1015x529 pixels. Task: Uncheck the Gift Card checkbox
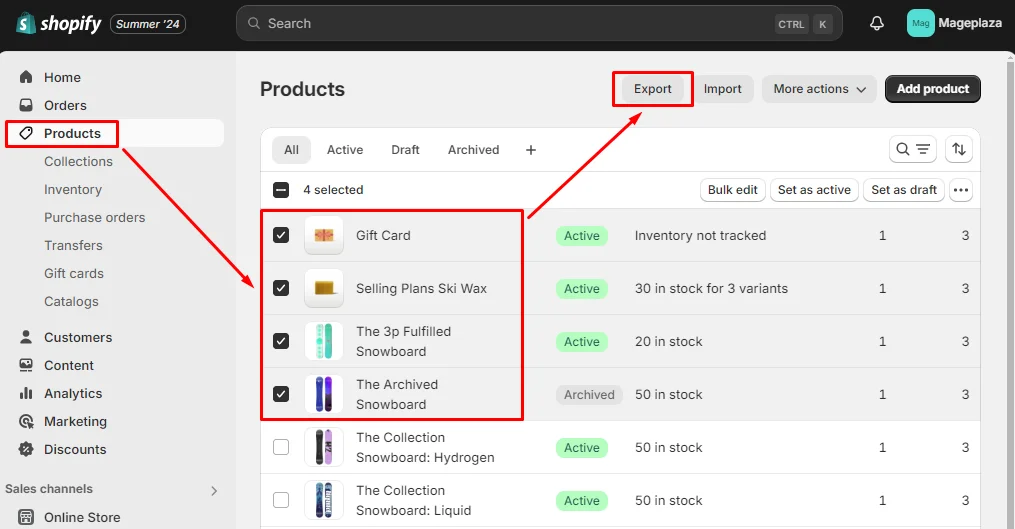click(281, 235)
